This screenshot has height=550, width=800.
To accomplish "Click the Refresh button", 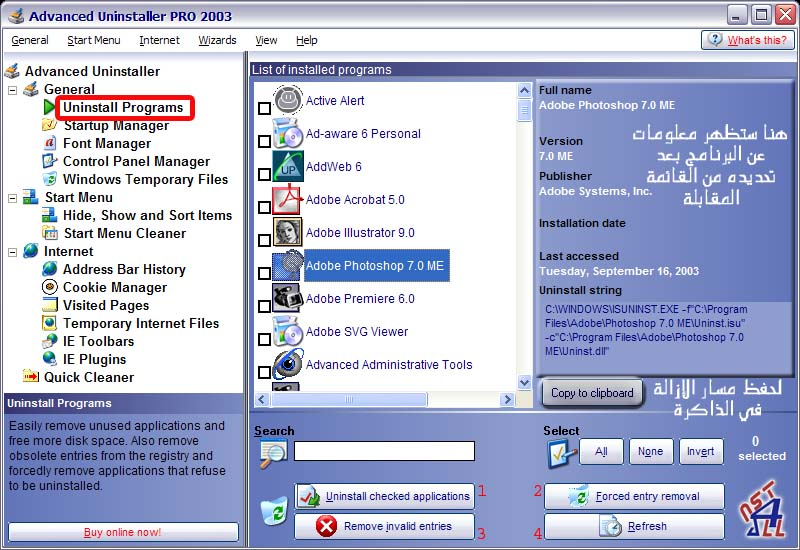I will [634, 526].
